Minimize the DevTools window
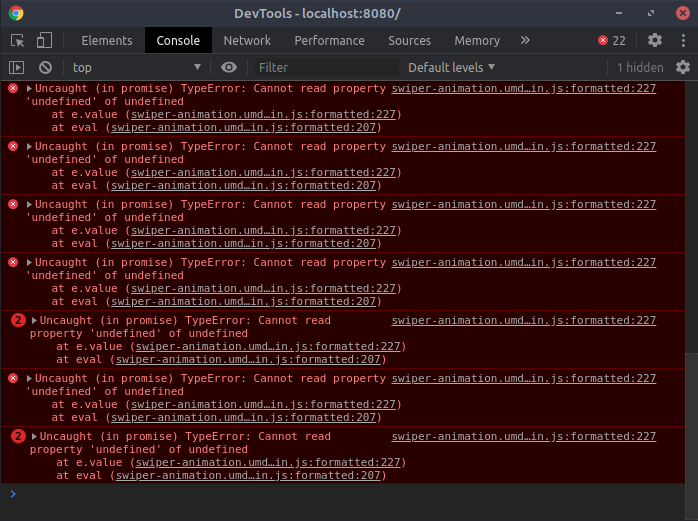The image size is (698, 521). click(619, 13)
